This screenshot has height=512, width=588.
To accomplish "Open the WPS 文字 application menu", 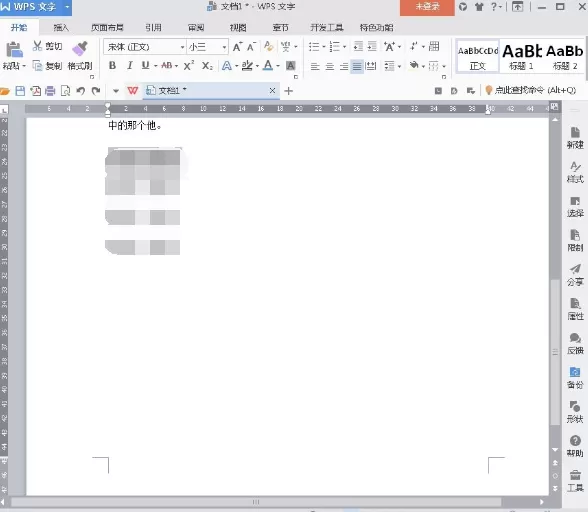I will click(36, 7).
